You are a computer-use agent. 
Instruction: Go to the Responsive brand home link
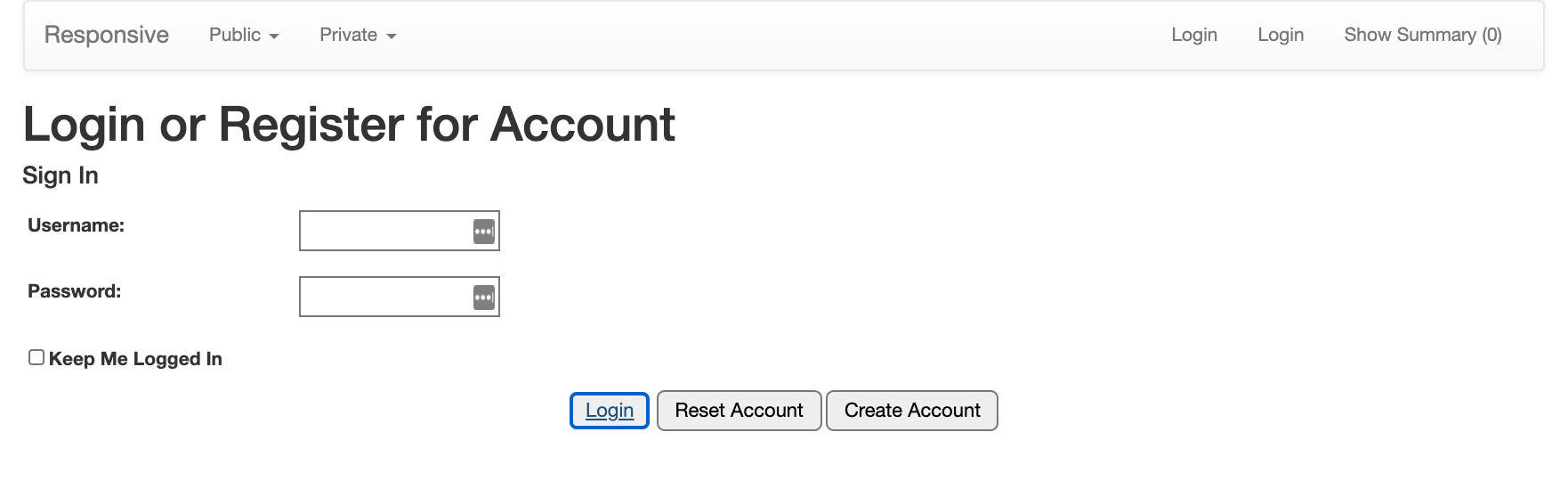pos(107,35)
